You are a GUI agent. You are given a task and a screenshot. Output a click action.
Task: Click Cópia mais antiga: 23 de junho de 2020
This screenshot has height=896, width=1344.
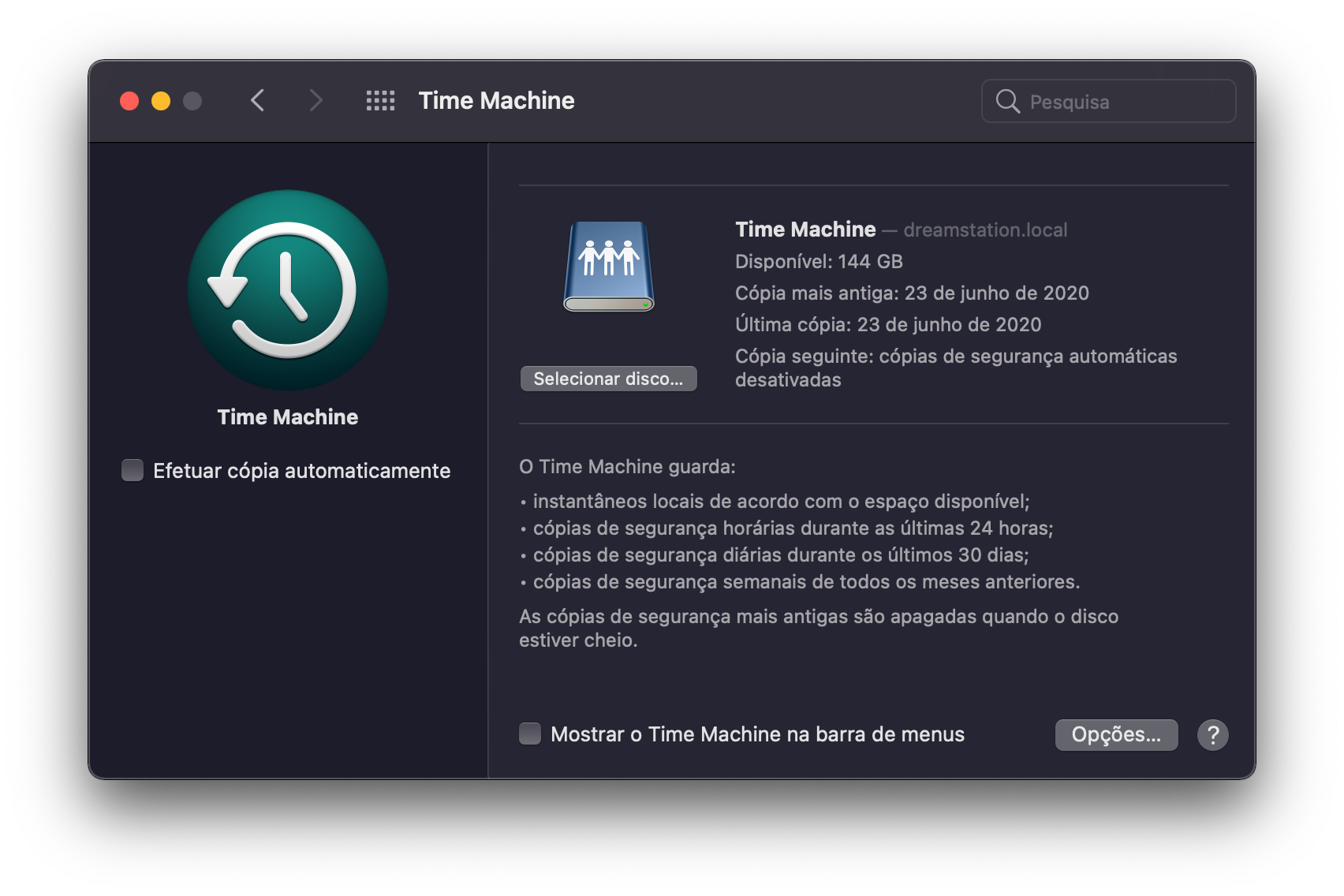click(912, 293)
